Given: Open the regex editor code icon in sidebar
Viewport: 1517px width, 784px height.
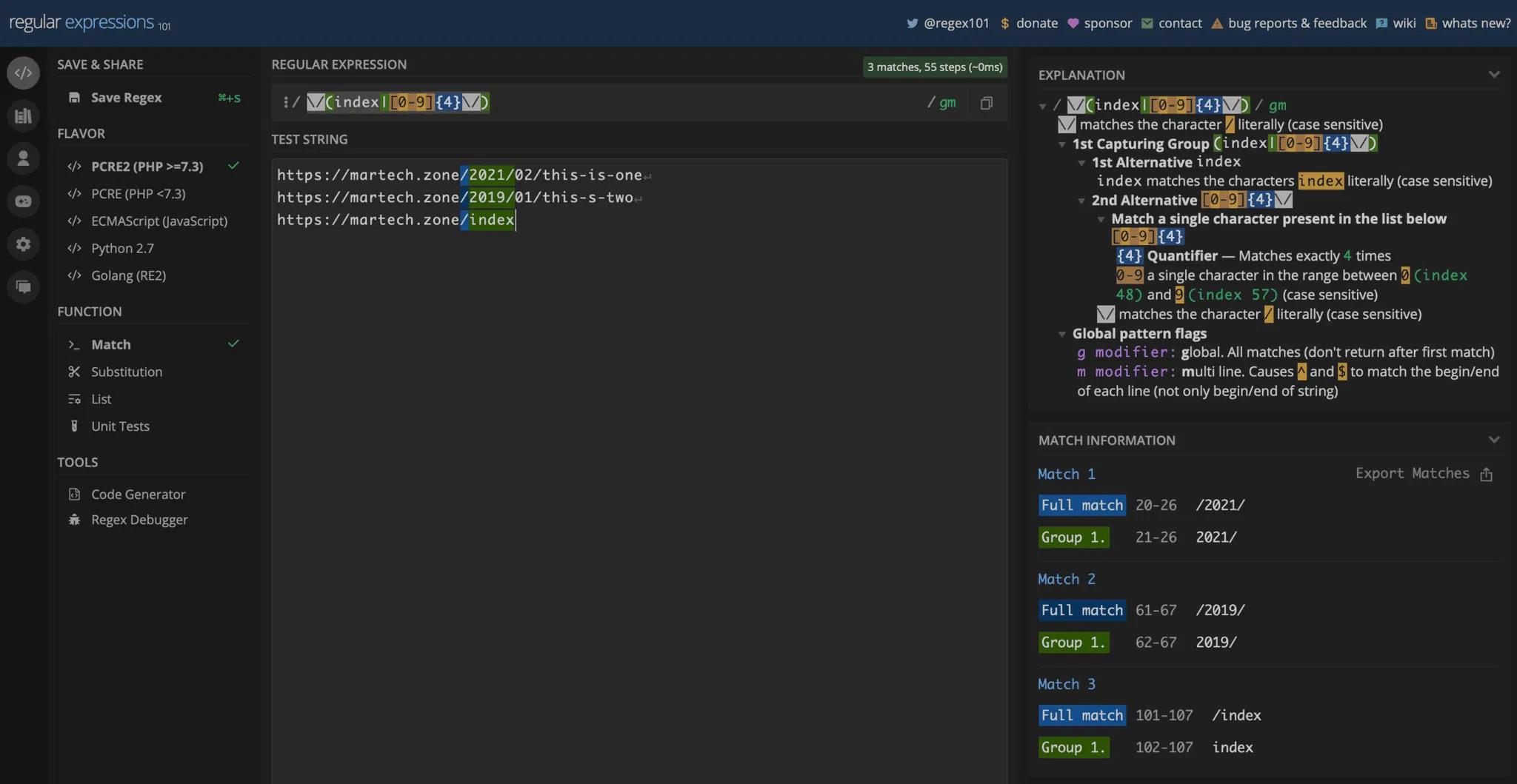Looking at the screenshot, I should (24, 73).
